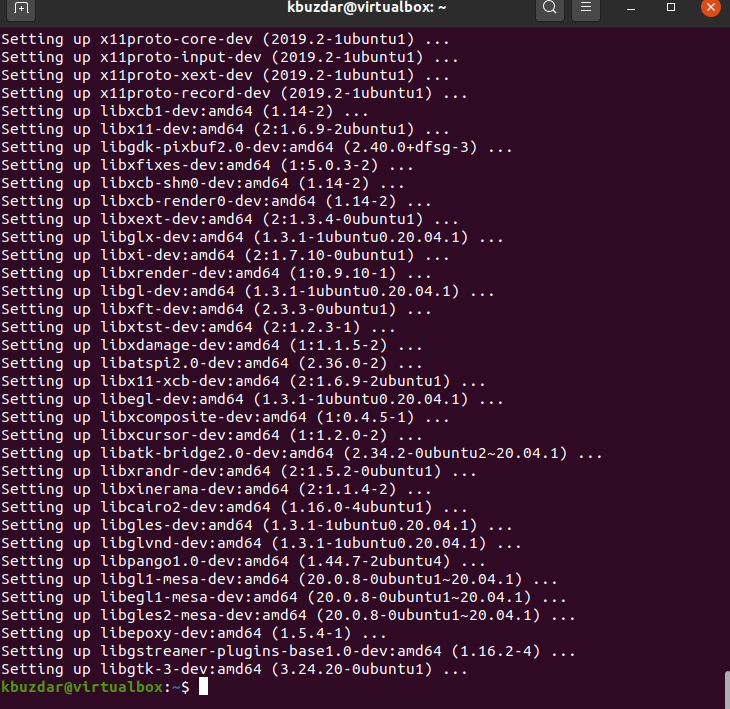The image size is (730, 709).
Task: Click the libxcb-render0-dev line
Action: click(216, 201)
